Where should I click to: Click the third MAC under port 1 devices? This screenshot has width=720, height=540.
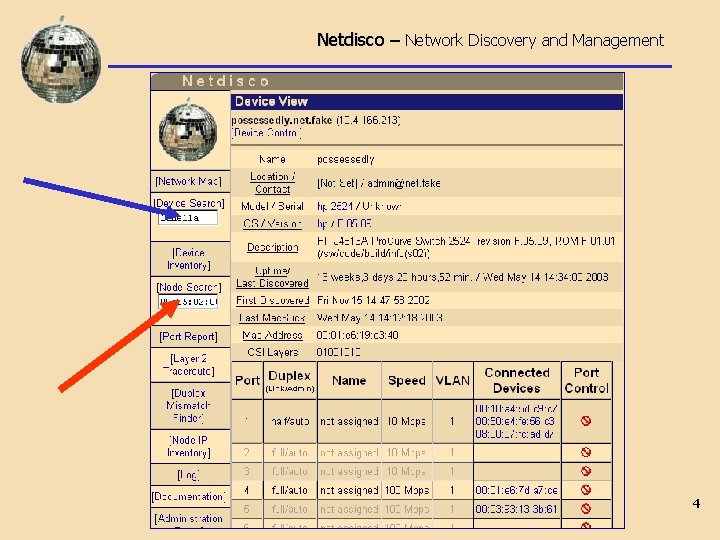click(x=515, y=434)
